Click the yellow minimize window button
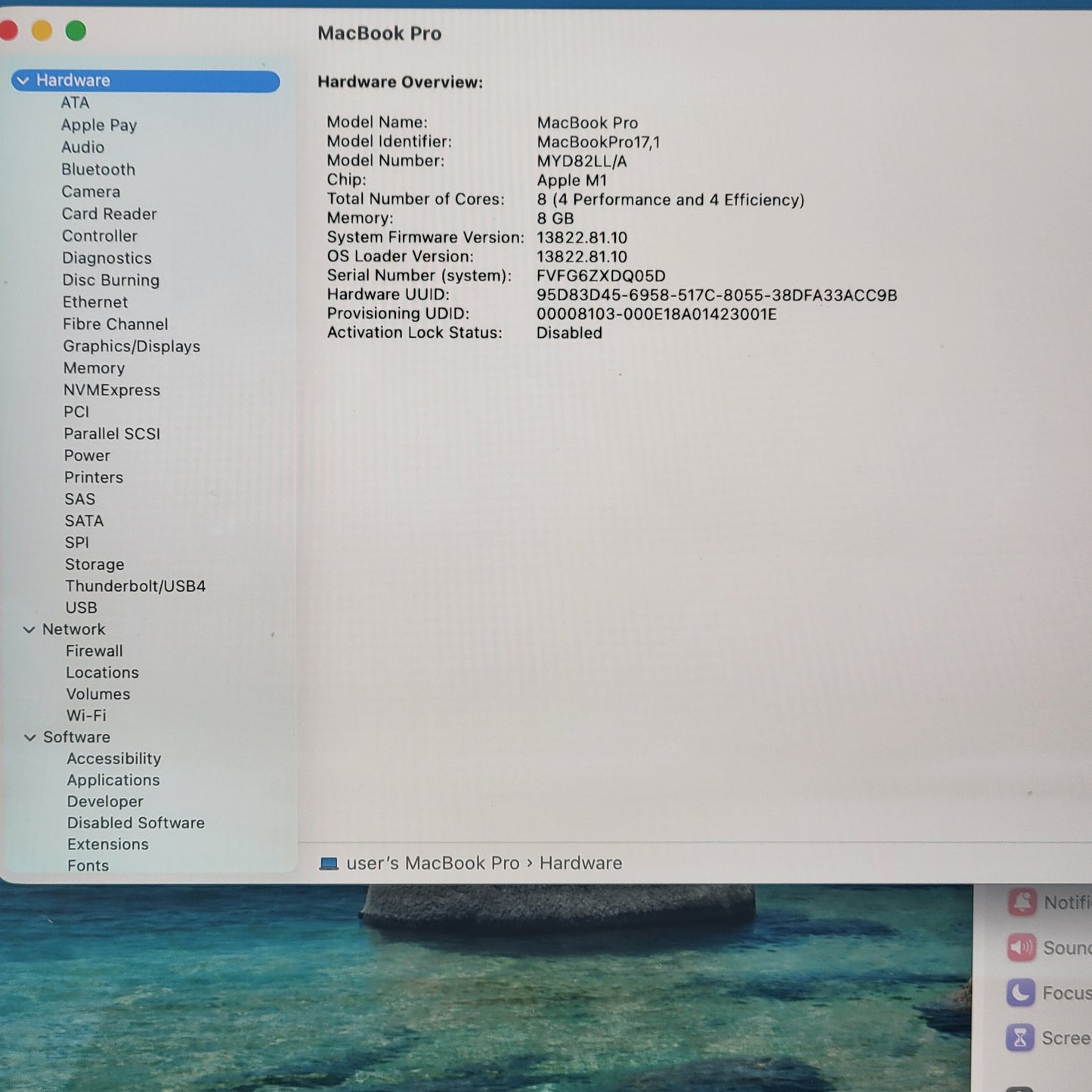1092x1092 pixels. pos(42,31)
